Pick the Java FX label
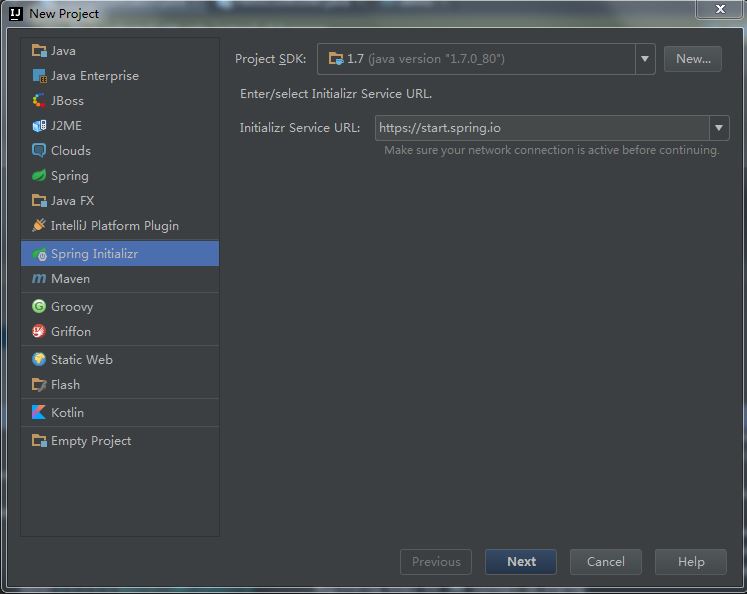The image size is (747, 594). pyautogui.click(x=72, y=201)
